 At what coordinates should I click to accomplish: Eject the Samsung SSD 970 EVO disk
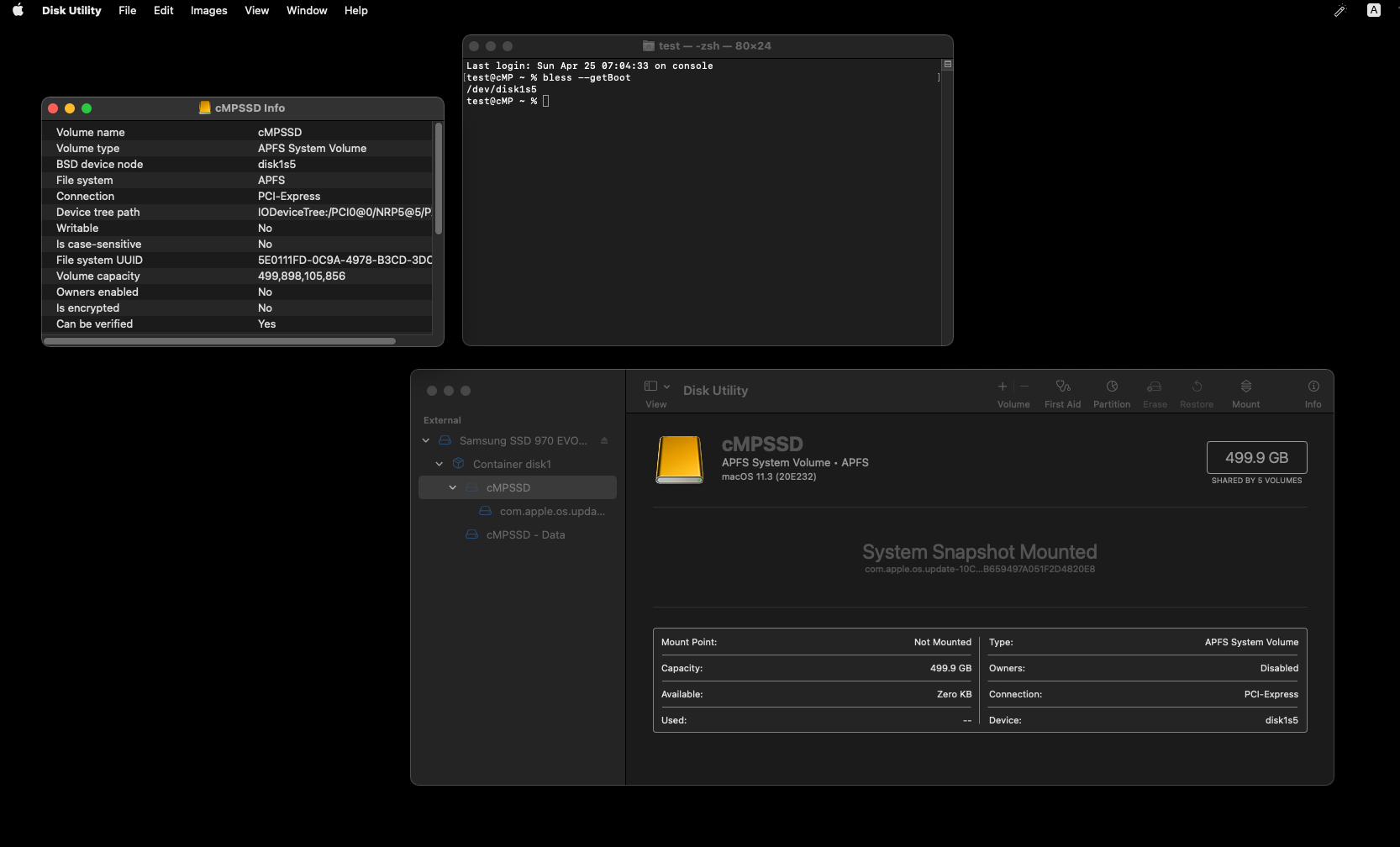[x=604, y=441]
